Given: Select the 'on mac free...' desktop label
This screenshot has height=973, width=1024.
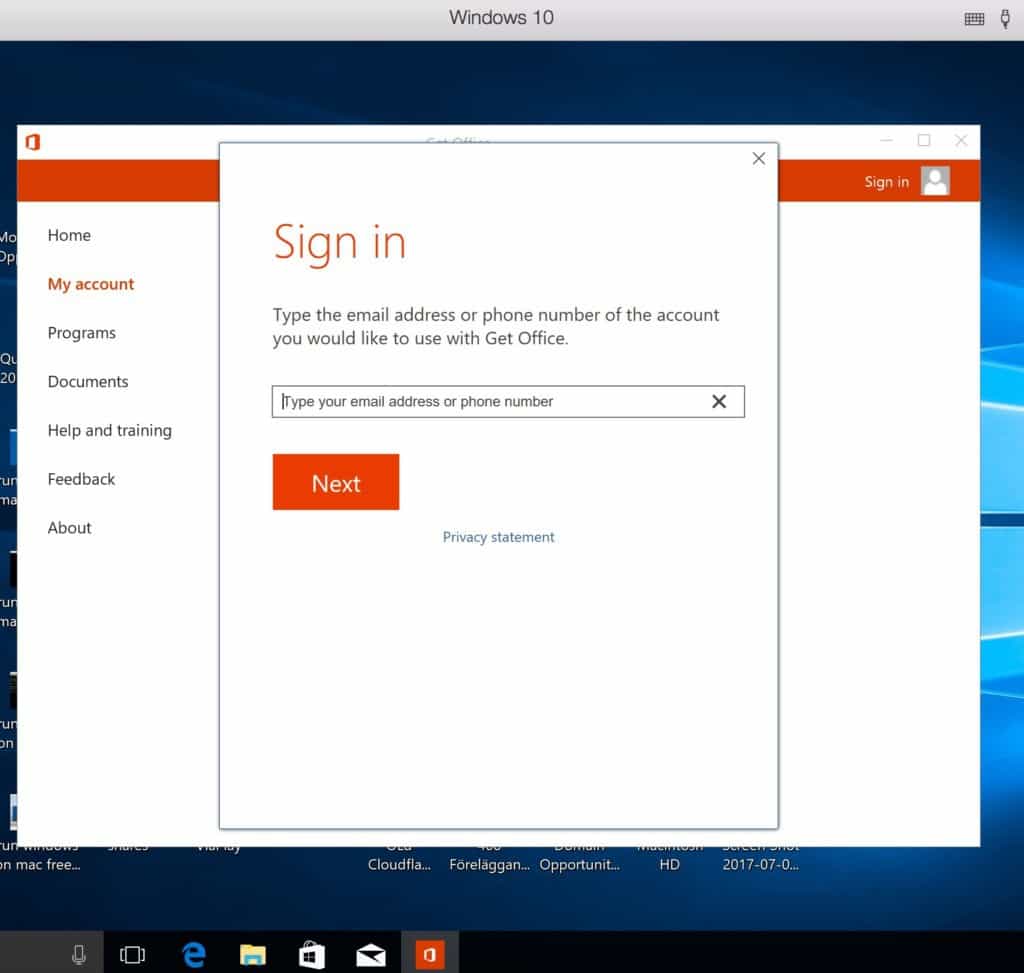Looking at the screenshot, I should 40,865.
